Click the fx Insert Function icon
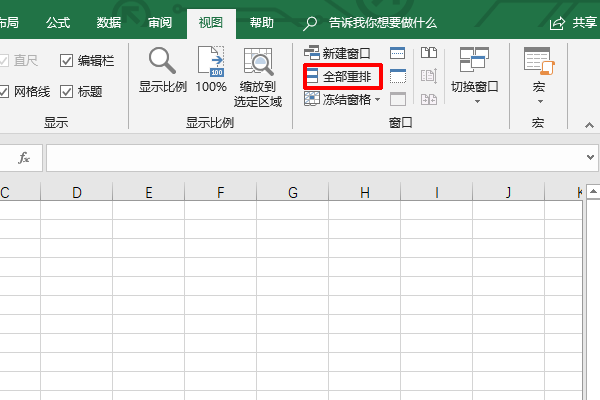Image resolution: width=600 pixels, height=400 pixels. pyautogui.click(x=25, y=158)
